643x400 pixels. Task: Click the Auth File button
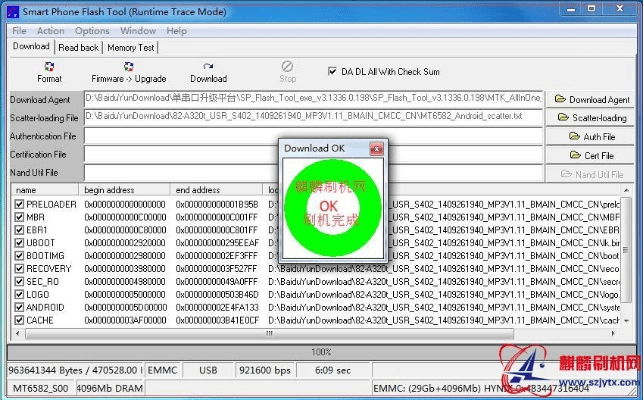(x=592, y=137)
